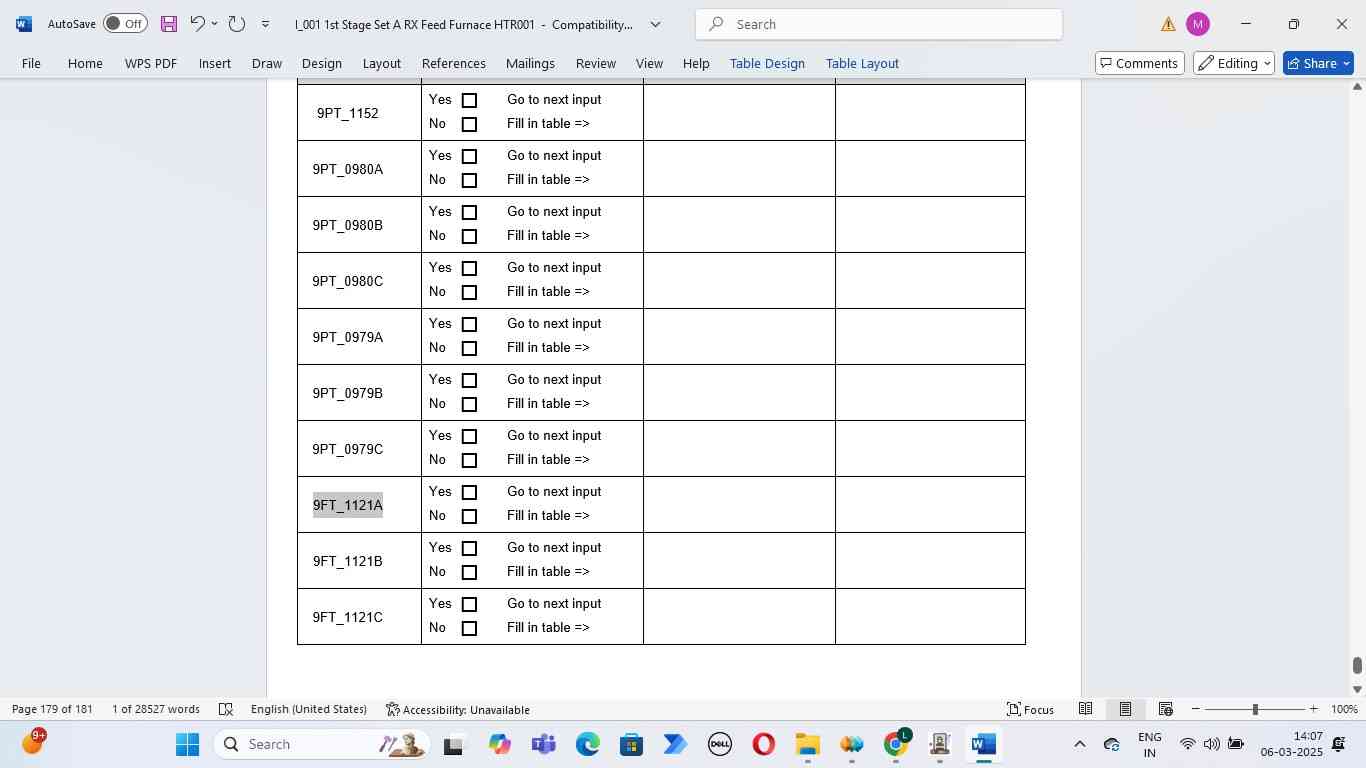Viewport: 1366px width, 768px height.
Task: Click the spelling proofing check icon
Action: point(226,709)
